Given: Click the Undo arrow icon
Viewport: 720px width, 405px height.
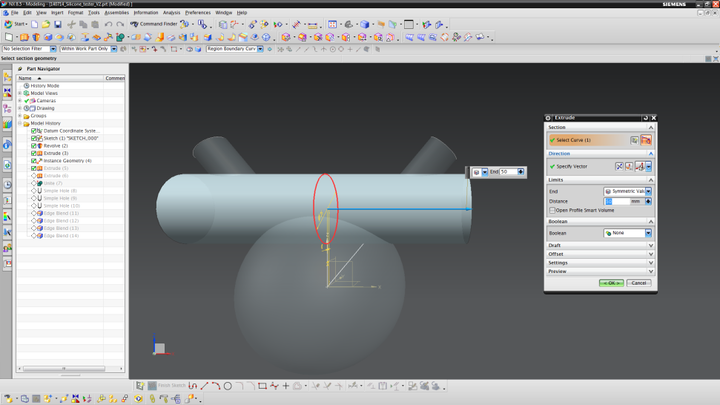Looking at the screenshot, I should (108, 24).
